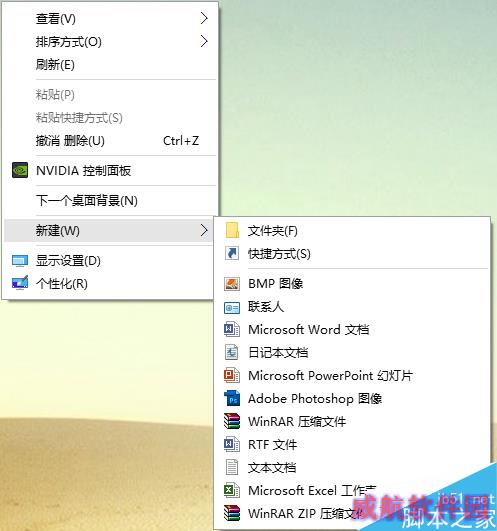Click the 联系人 contact card icon
The image size is (497, 531).
pos(232,307)
